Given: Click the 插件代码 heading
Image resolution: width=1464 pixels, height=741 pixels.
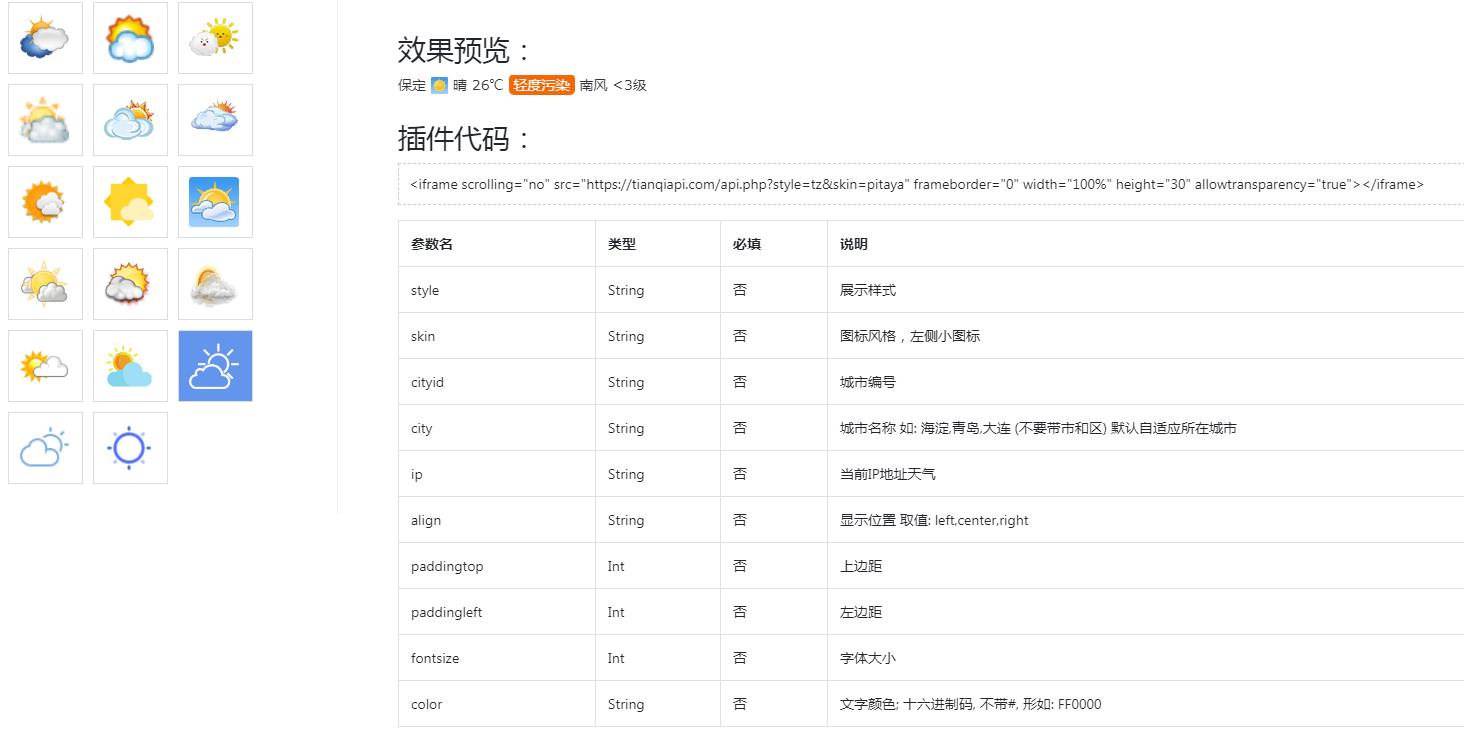Looking at the screenshot, I should (x=465, y=138).
